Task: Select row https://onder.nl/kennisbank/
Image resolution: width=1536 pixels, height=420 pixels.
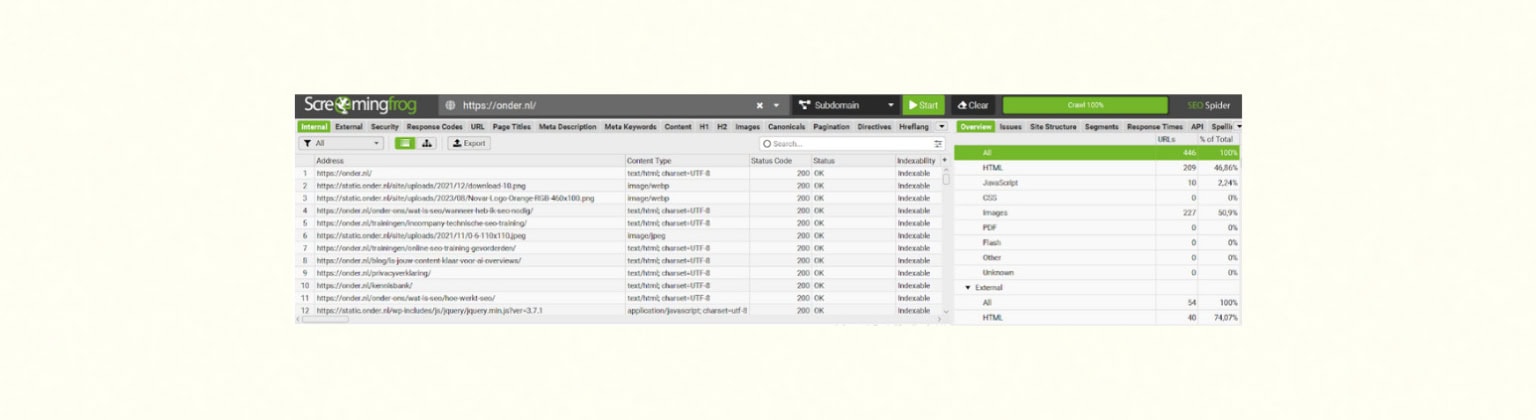Action: [x=619, y=285]
